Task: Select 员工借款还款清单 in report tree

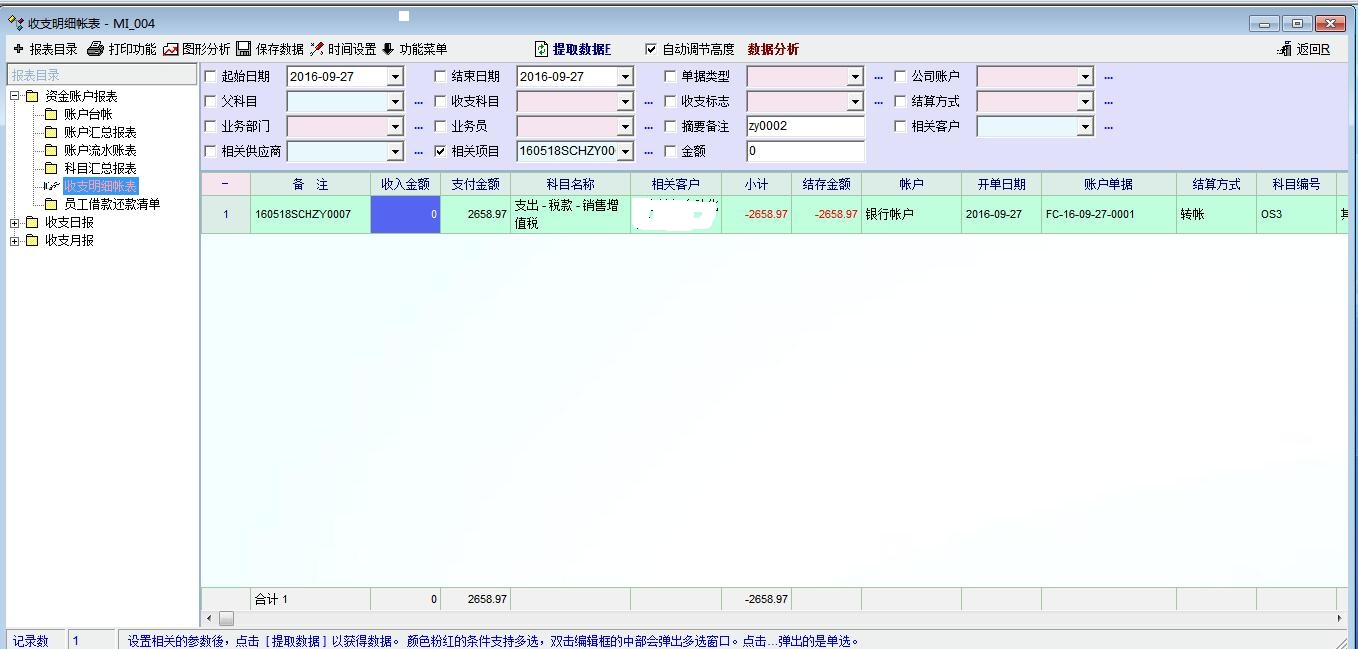Action: 112,204
